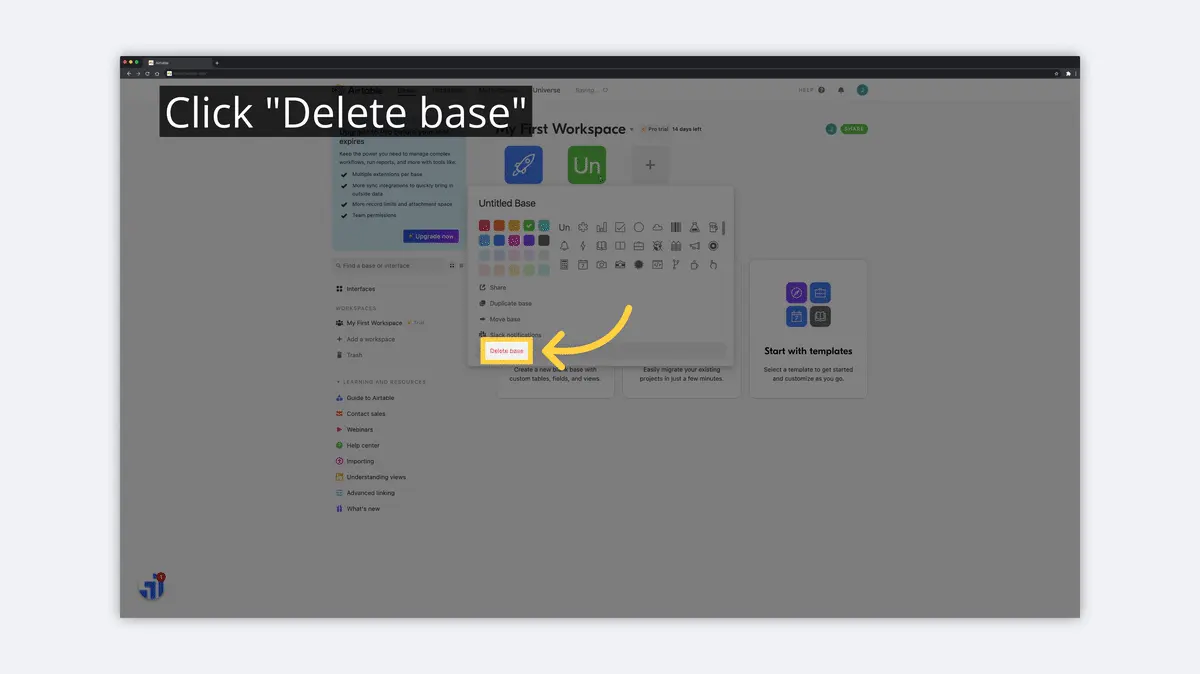The height and width of the screenshot is (674, 1200).
Task: Choose the bug base icon
Action: pyautogui.click(x=657, y=246)
